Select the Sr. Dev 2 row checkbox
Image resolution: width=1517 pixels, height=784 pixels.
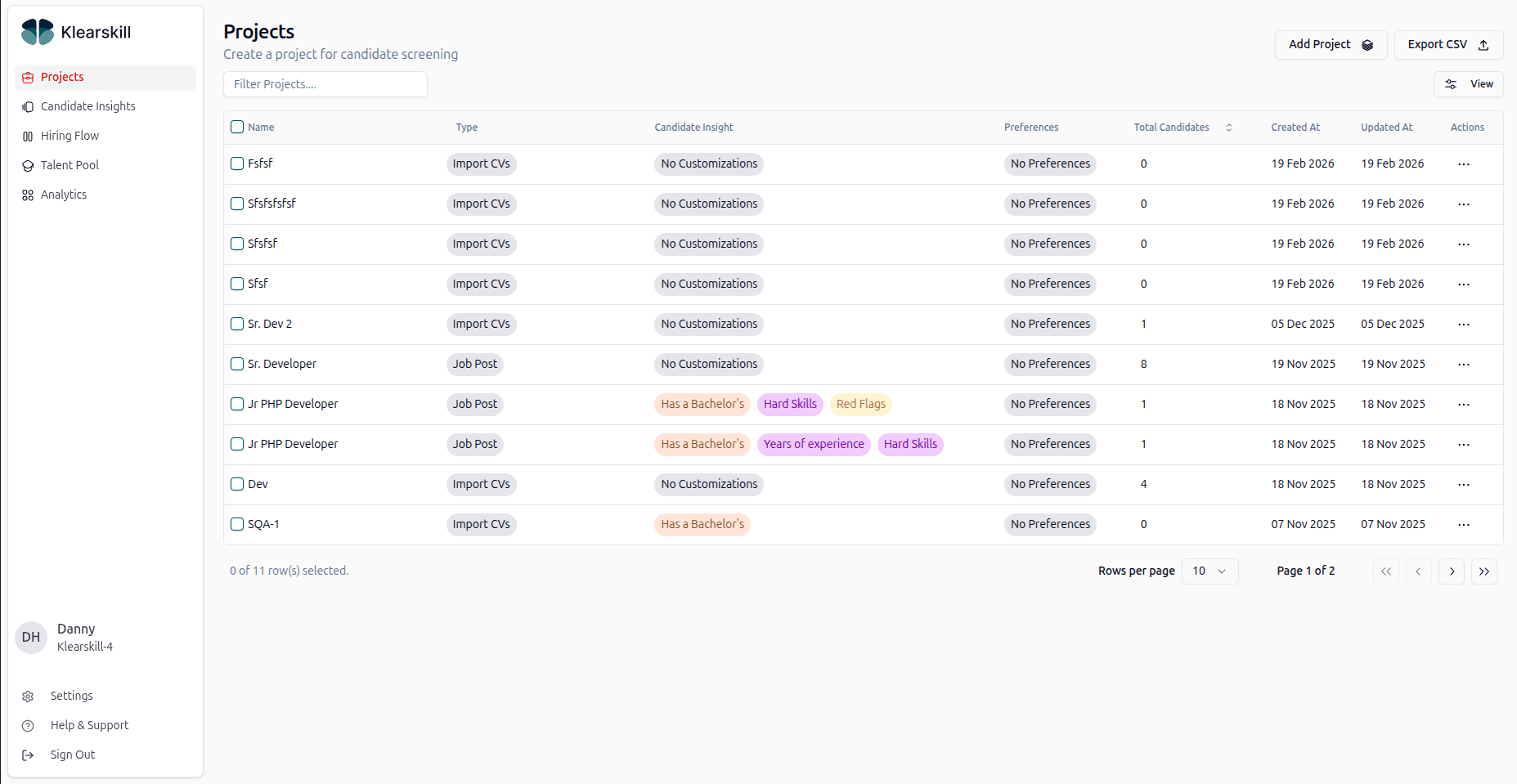(237, 324)
